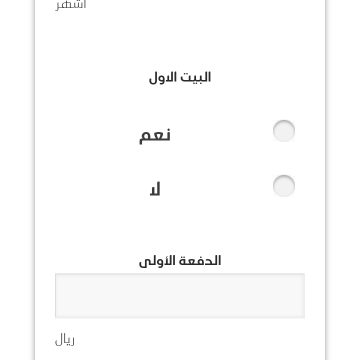
Task: Click the first payment section title
Action: pyautogui.click(x=180, y=261)
